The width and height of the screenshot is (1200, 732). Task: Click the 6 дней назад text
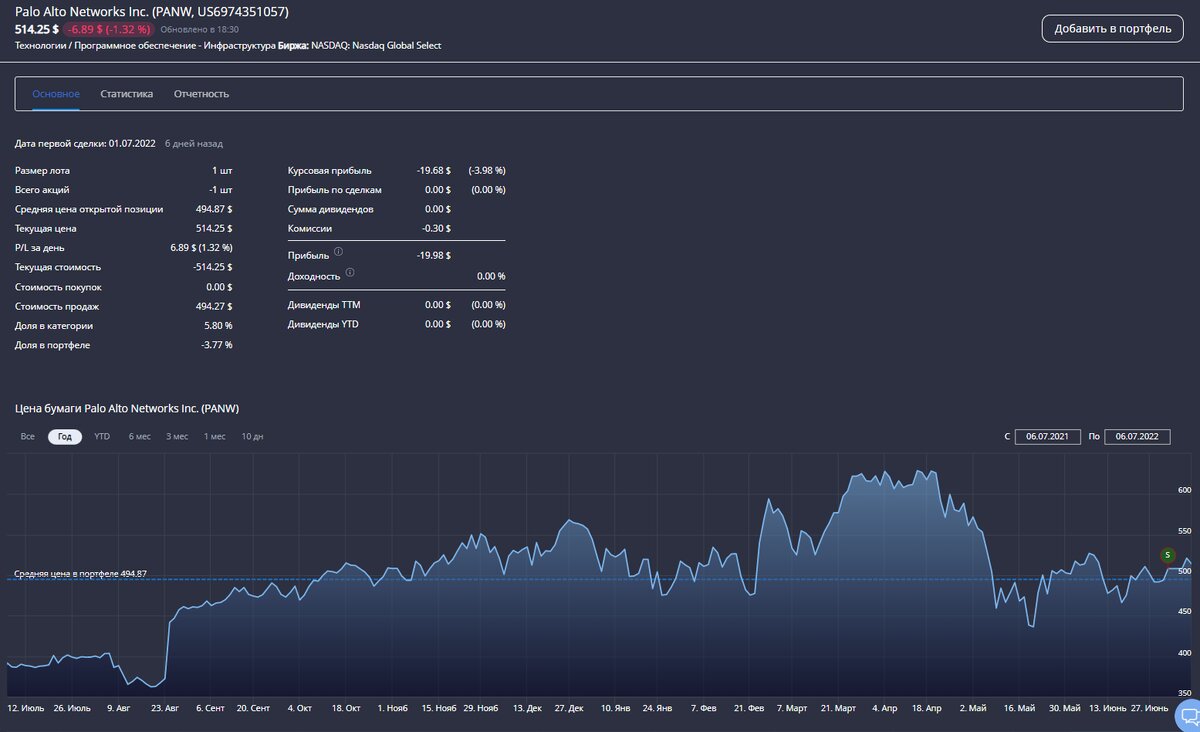(194, 144)
